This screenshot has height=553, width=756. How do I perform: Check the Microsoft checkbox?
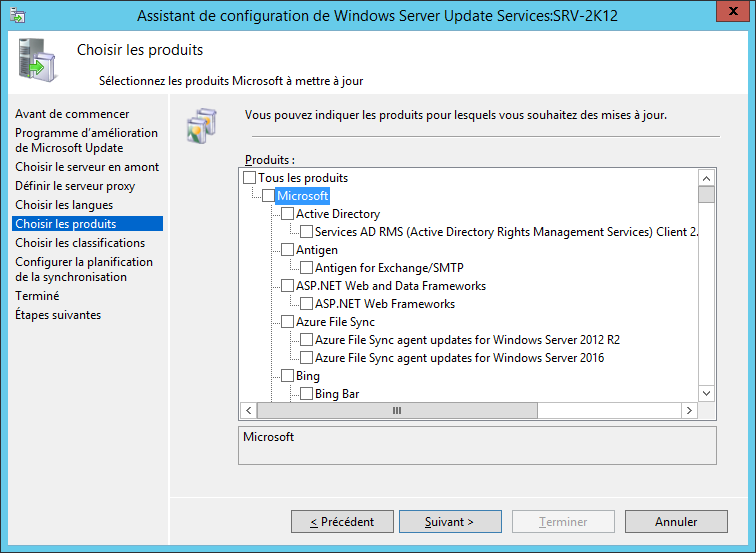(269, 196)
